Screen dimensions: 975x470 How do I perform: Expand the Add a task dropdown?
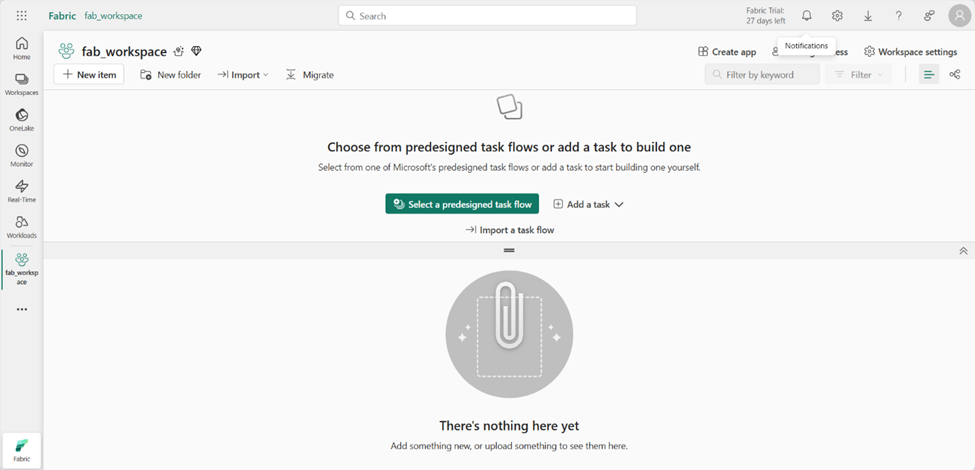point(588,204)
